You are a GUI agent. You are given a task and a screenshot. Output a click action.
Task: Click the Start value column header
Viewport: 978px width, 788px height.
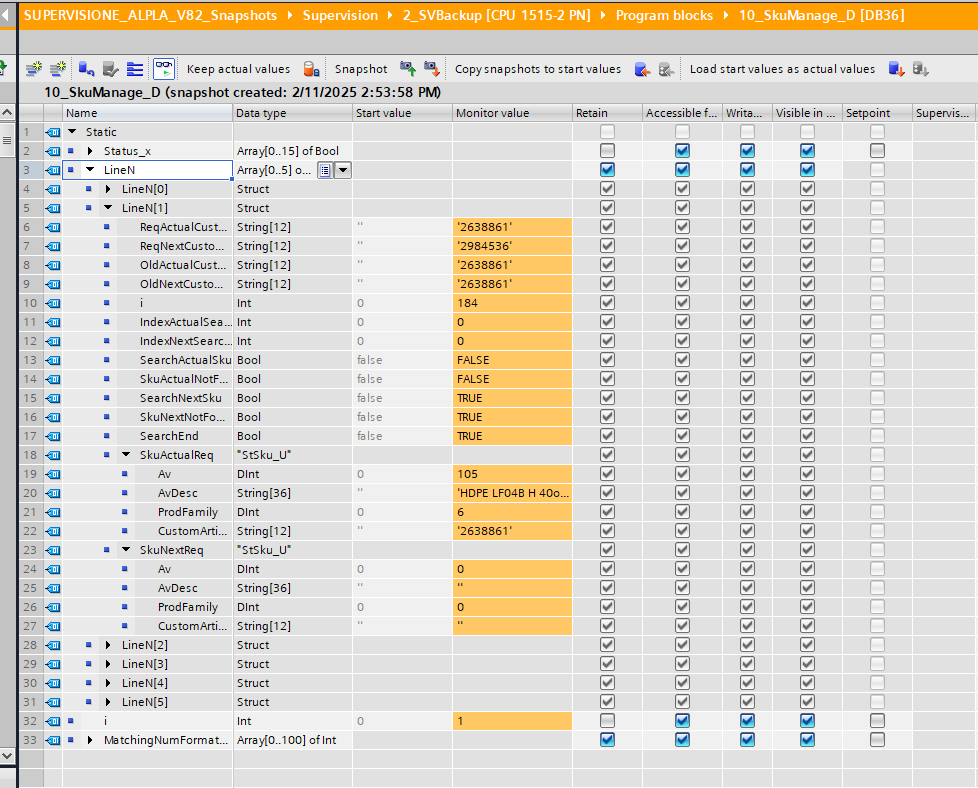tap(402, 113)
